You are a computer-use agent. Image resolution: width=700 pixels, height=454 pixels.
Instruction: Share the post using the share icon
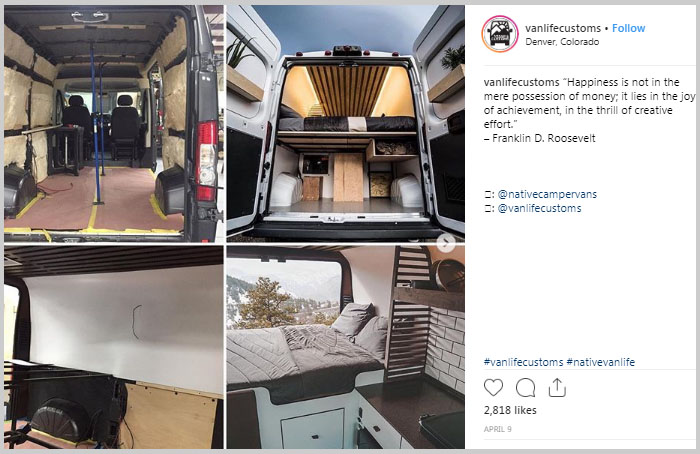pyautogui.click(x=557, y=387)
